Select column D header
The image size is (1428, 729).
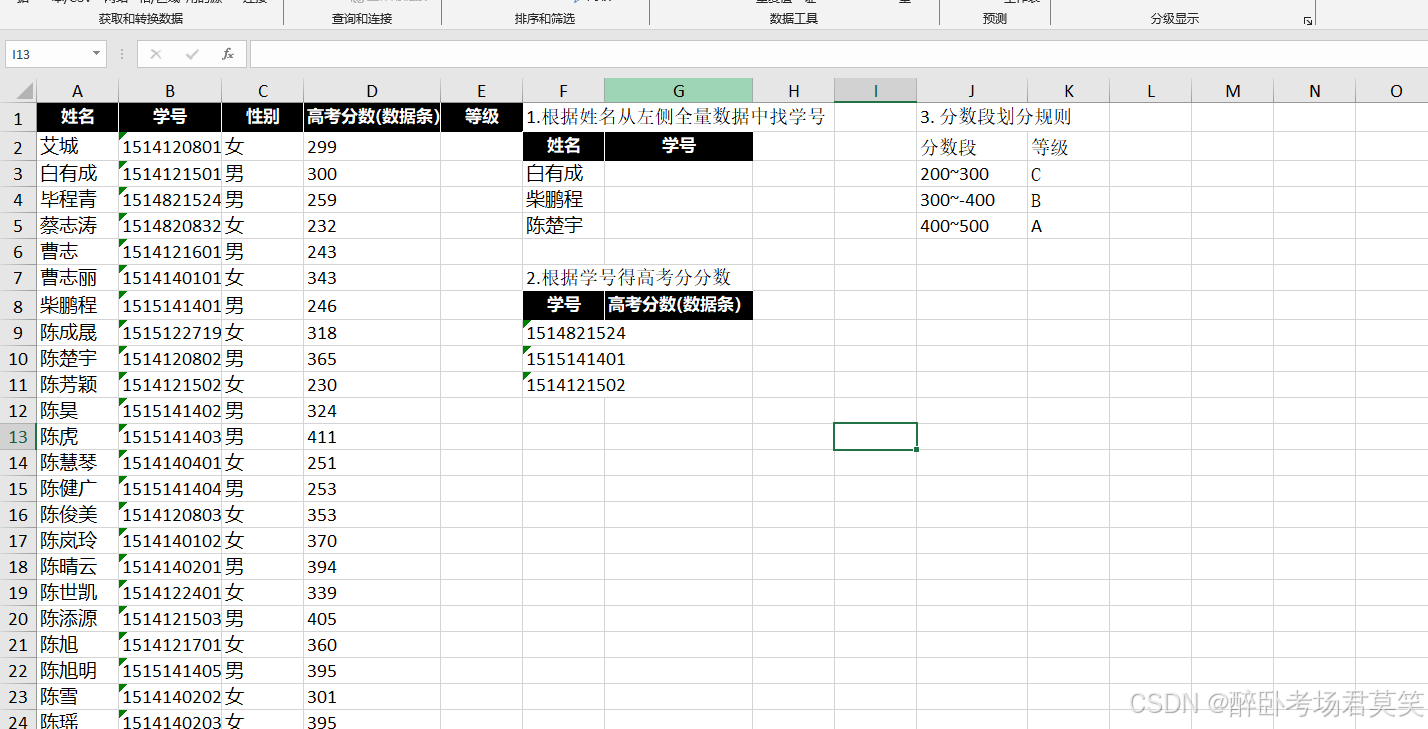372,91
